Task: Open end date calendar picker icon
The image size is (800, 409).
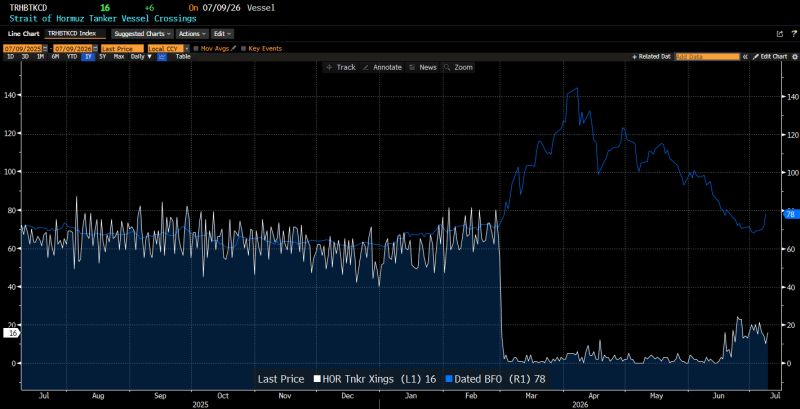Action: [x=95, y=48]
